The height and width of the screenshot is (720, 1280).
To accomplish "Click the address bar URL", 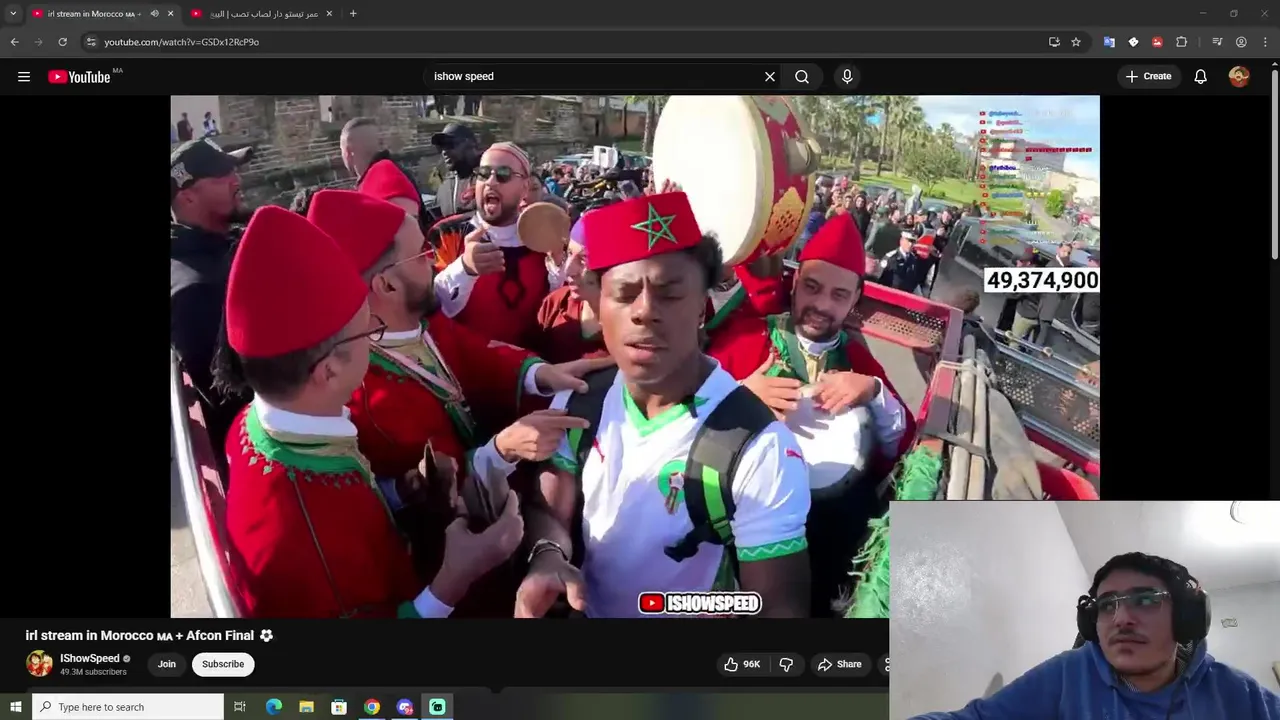I will pyautogui.click(x=181, y=42).
